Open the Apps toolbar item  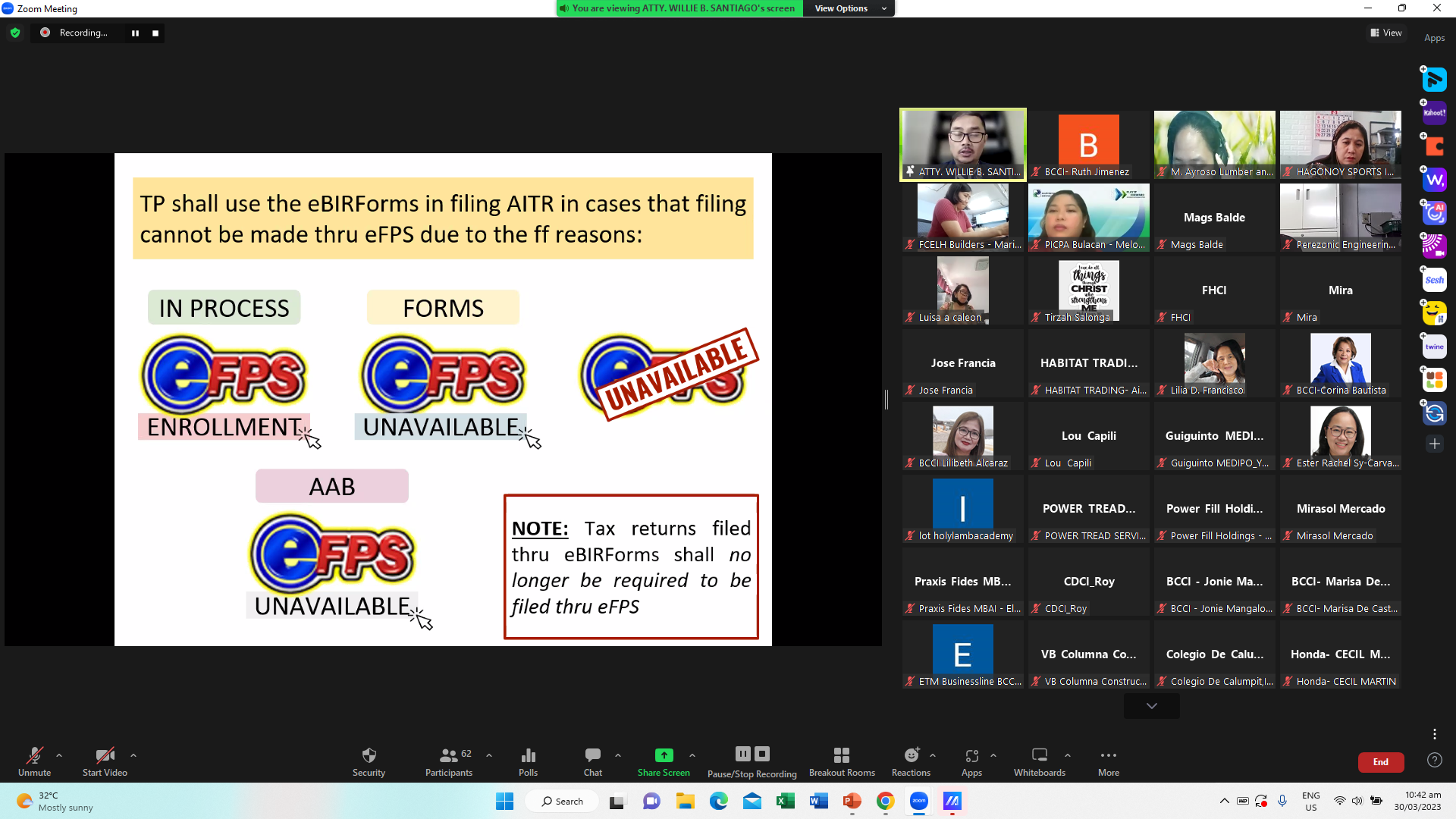[971, 761]
